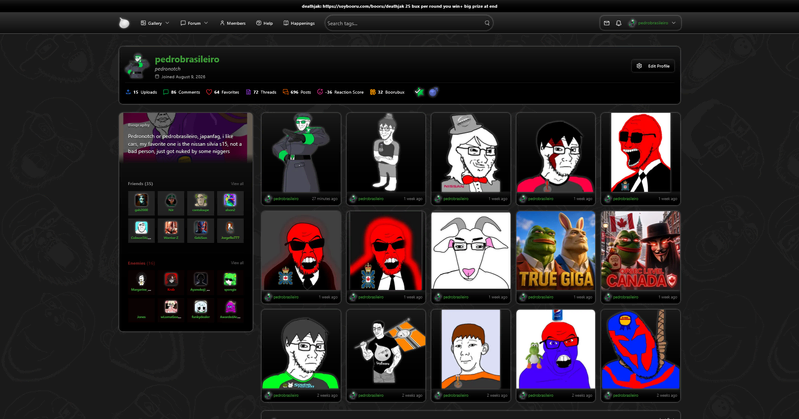Open the Warrior 2 friend avatar

pos(171,228)
